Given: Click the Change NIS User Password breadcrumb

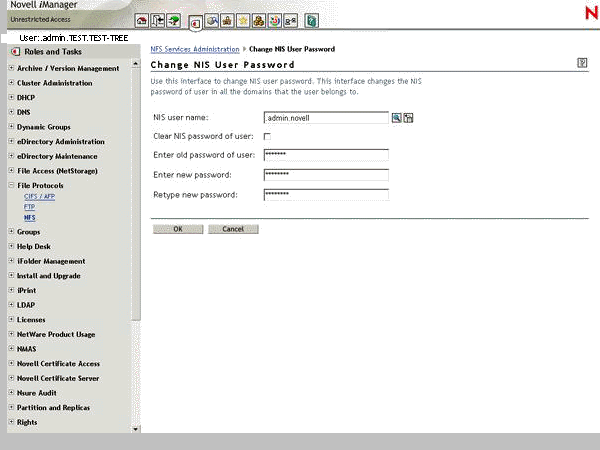Looking at the screenshot, I should [292, 49].
